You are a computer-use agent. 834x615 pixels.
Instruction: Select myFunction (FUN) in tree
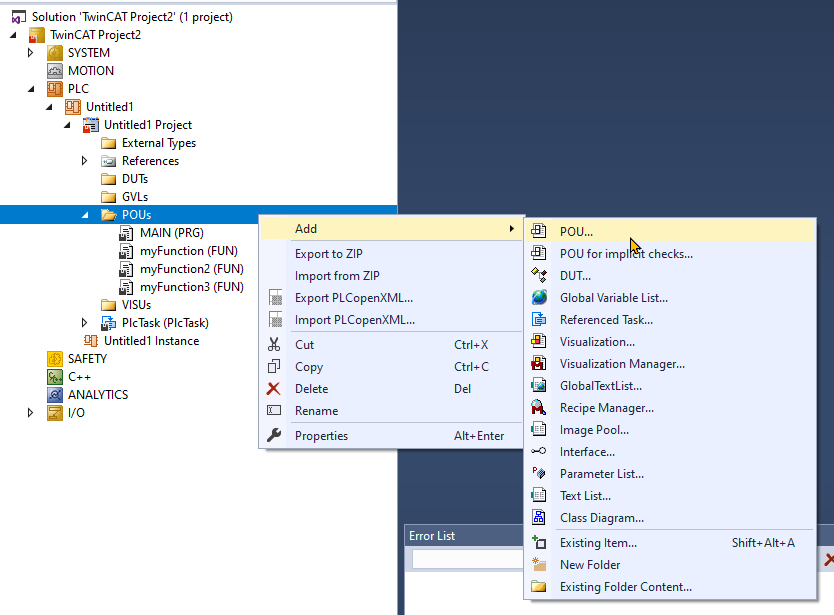click(189, 251)
